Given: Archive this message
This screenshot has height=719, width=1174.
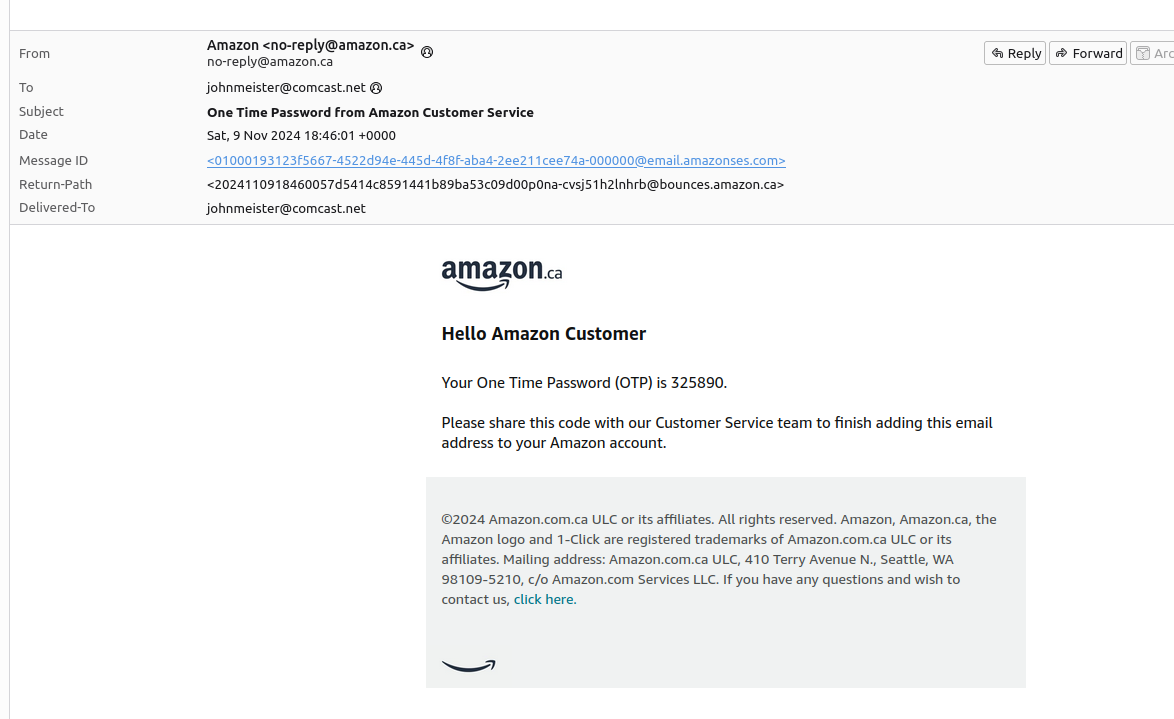Looking at the screenshot, I should pyautogui.click(x=1153, y=53).
